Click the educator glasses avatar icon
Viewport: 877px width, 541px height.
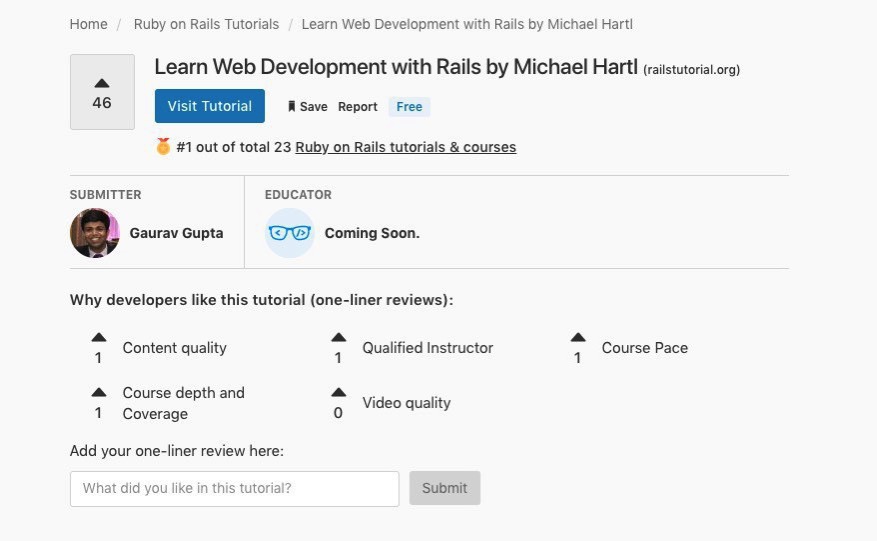[290, 233]
